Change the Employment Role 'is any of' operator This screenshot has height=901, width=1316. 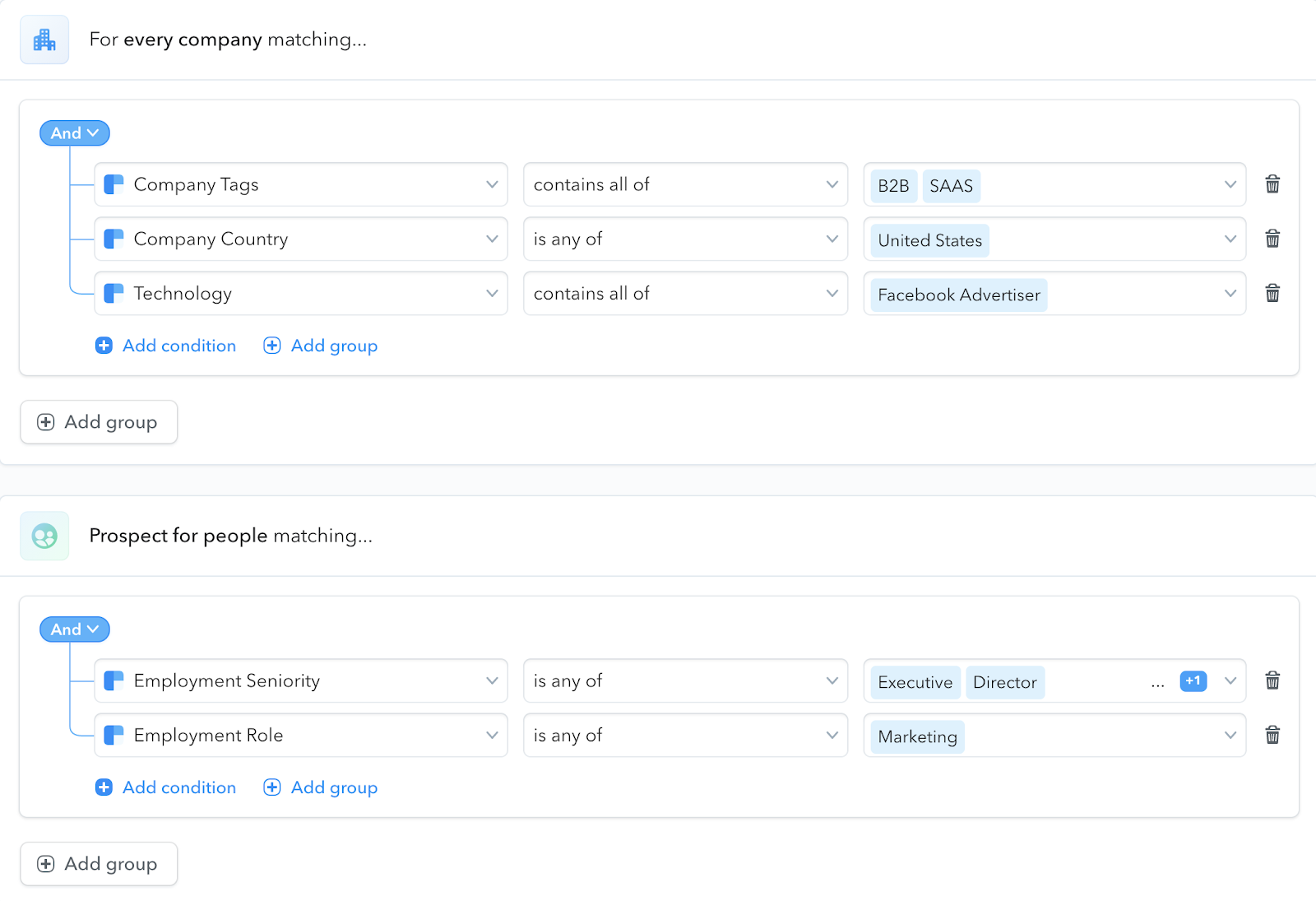pos(685,735)
